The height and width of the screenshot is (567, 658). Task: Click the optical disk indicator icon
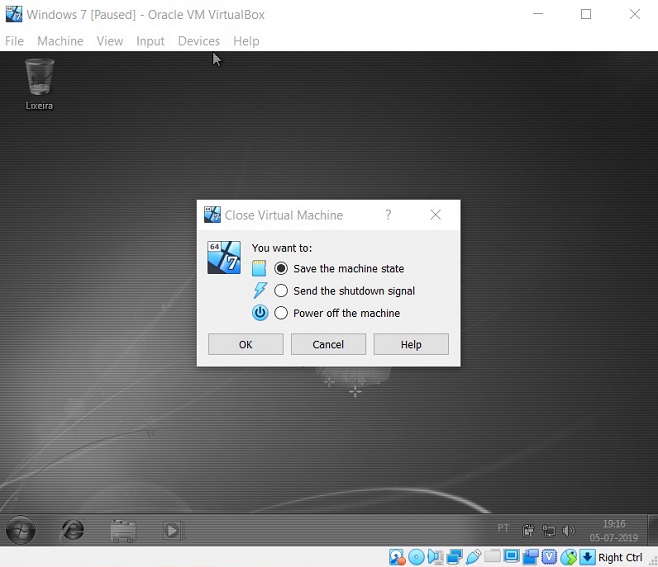click(416, 557)
